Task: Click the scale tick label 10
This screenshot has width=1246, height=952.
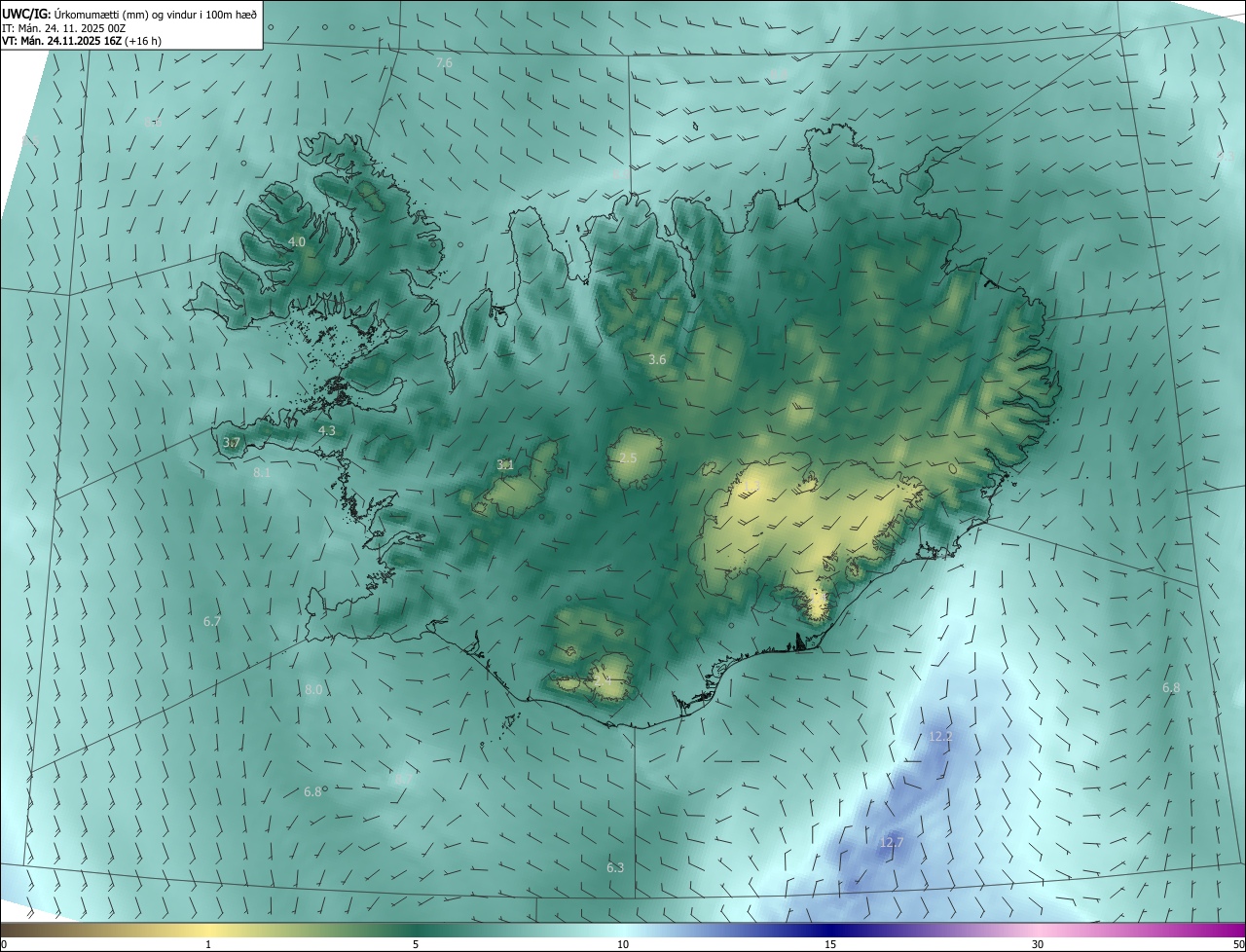Action: point(623,944)
